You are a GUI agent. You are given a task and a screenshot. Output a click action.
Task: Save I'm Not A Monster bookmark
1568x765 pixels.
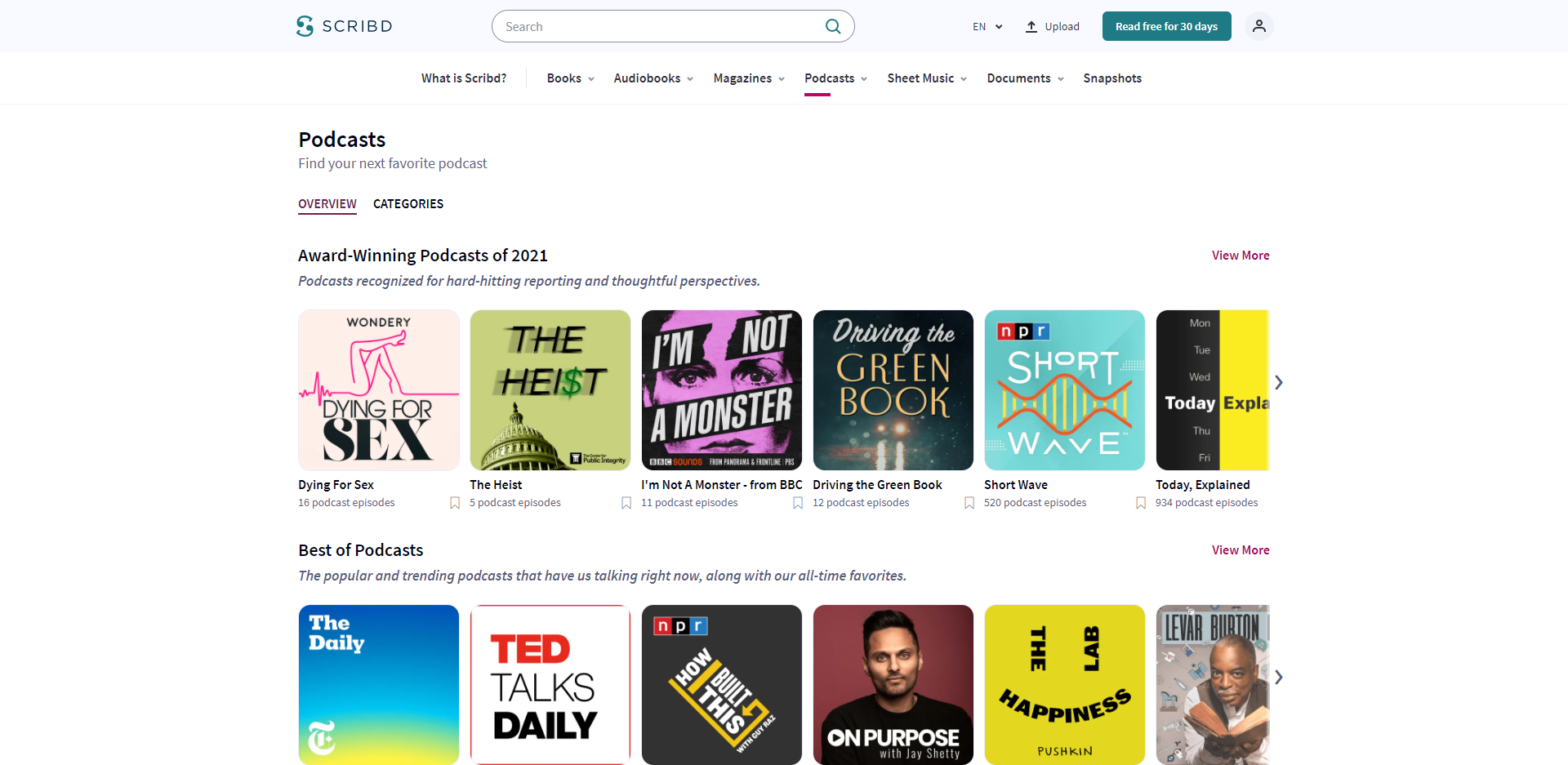point(798,503)
